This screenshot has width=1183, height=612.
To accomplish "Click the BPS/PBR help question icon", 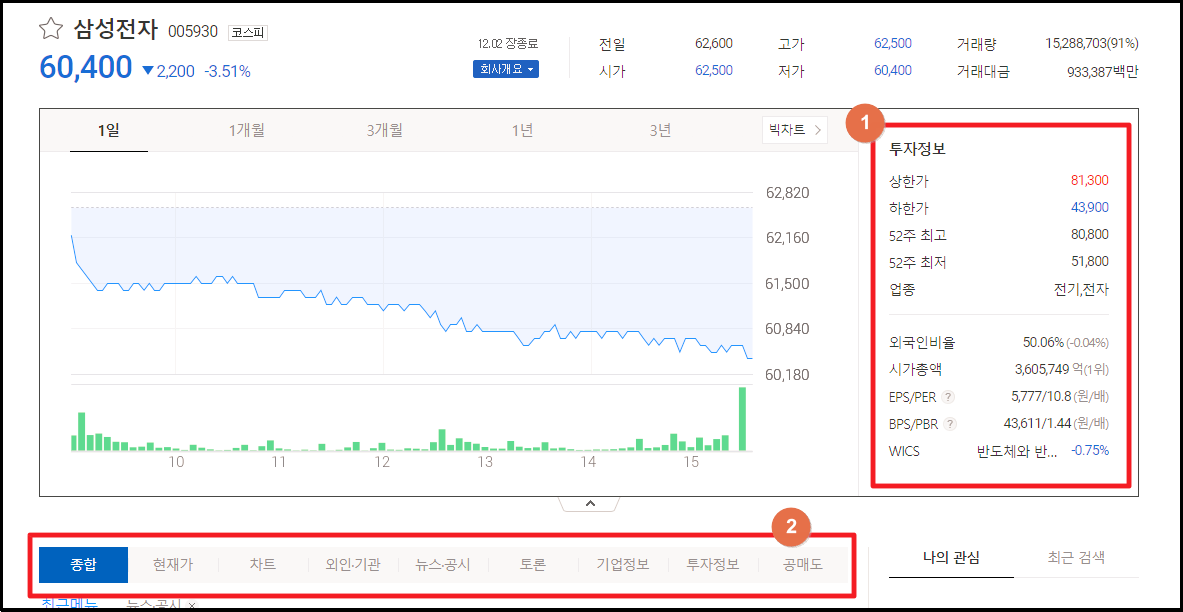I will click(x=950, y=424).
